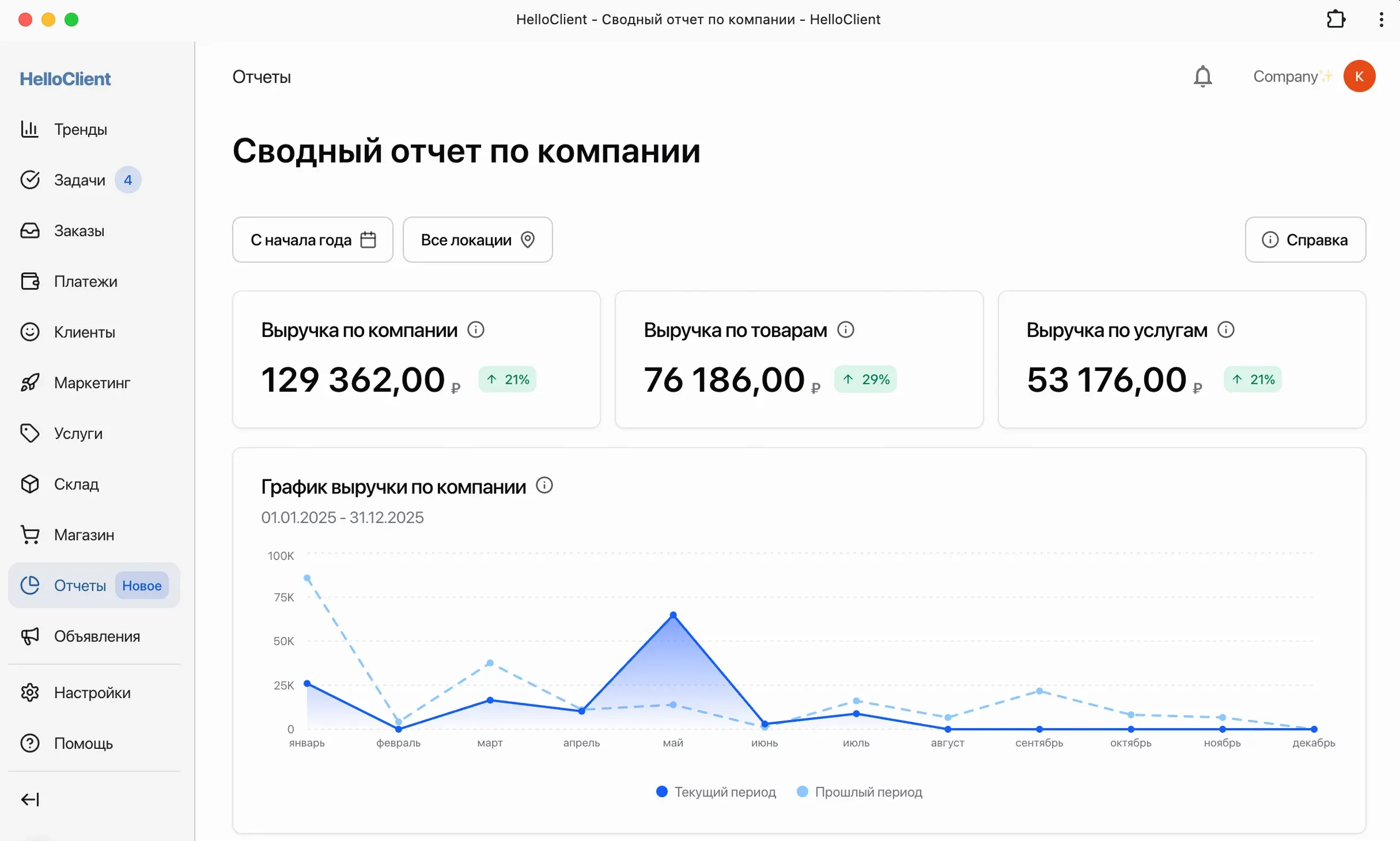Click the browser extensions puzzle icon
The height and width of the screenshot is (841, 1400).
[x=1335, y=20]
